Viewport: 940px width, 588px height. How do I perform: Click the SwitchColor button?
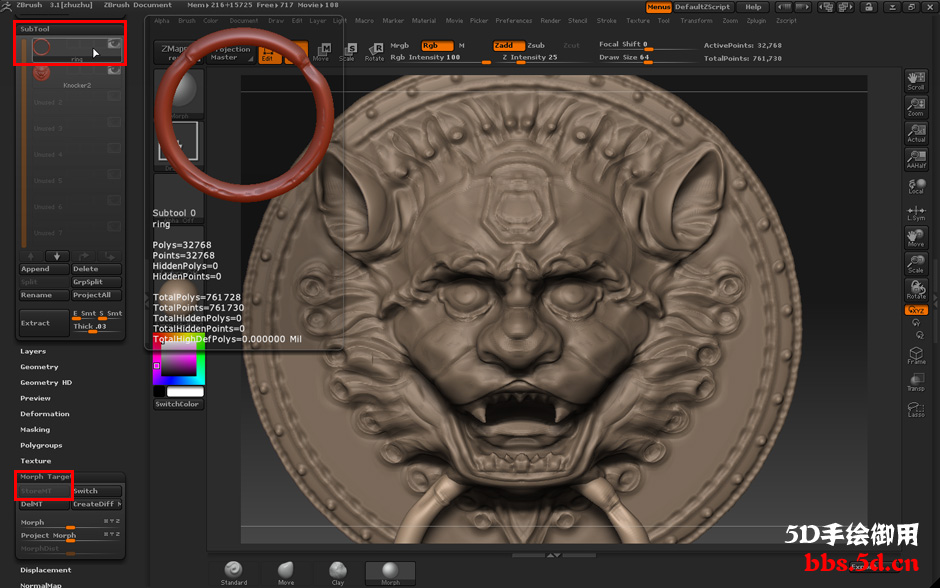[x=178, y=404]
